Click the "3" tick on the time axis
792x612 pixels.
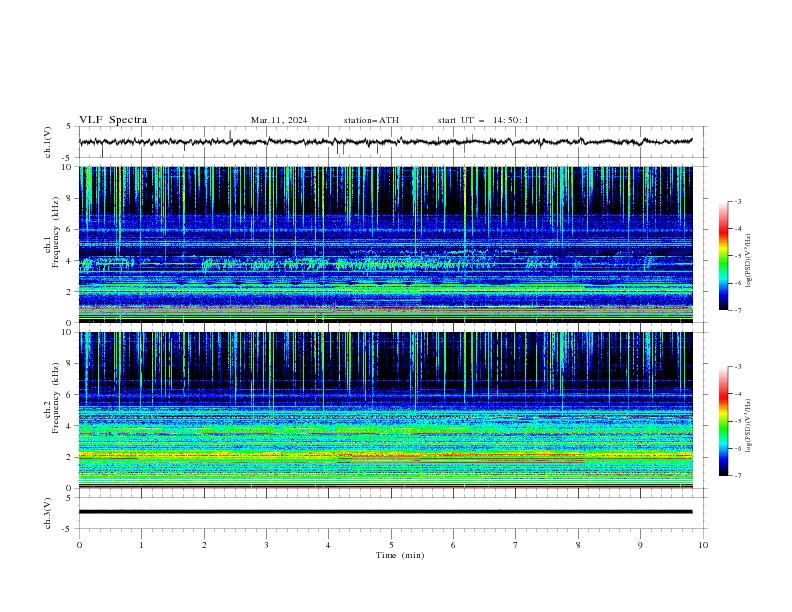pos(266,545)
